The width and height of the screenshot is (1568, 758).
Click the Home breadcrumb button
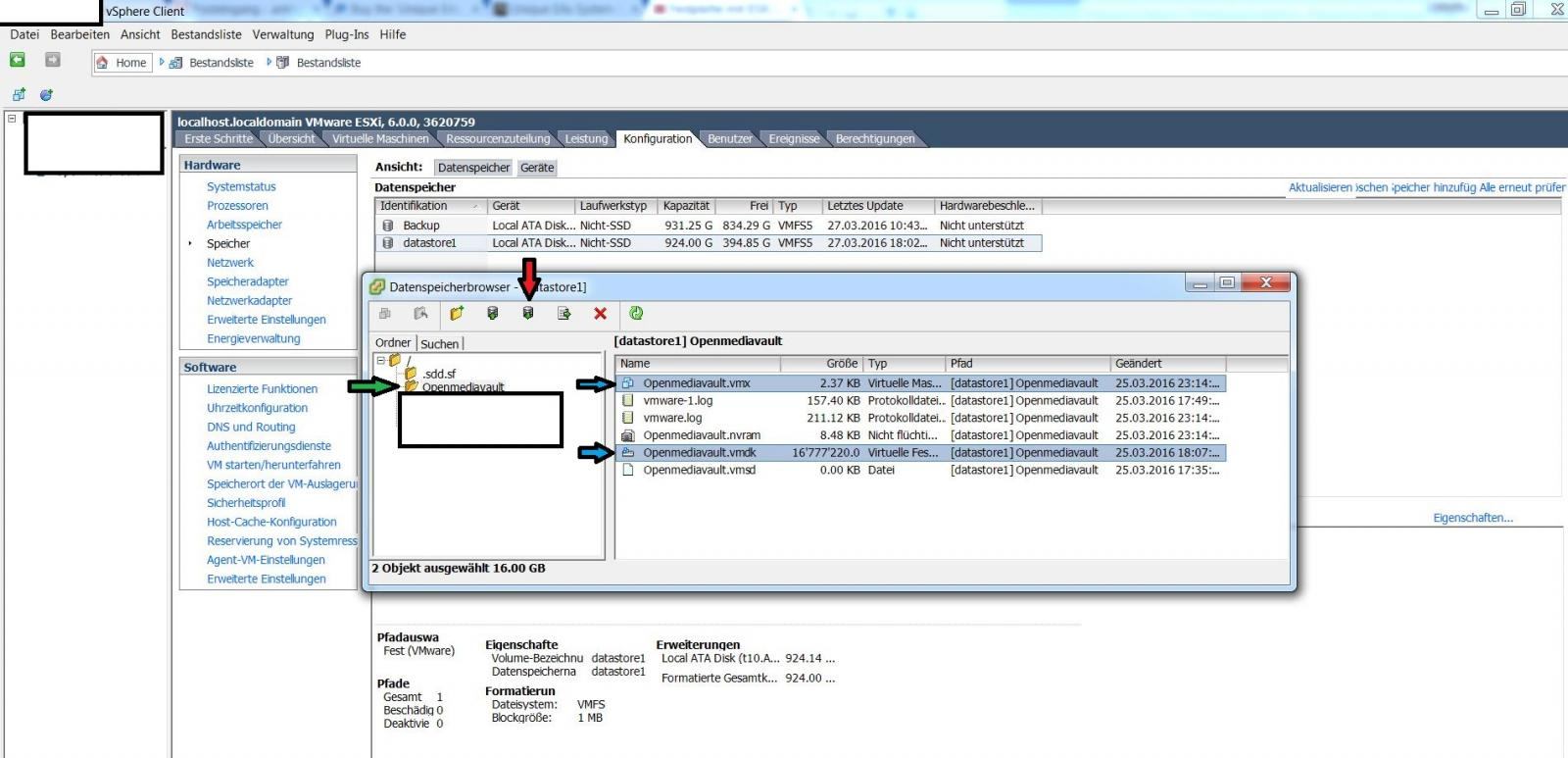pyautogui.click(x=122, y=63)
